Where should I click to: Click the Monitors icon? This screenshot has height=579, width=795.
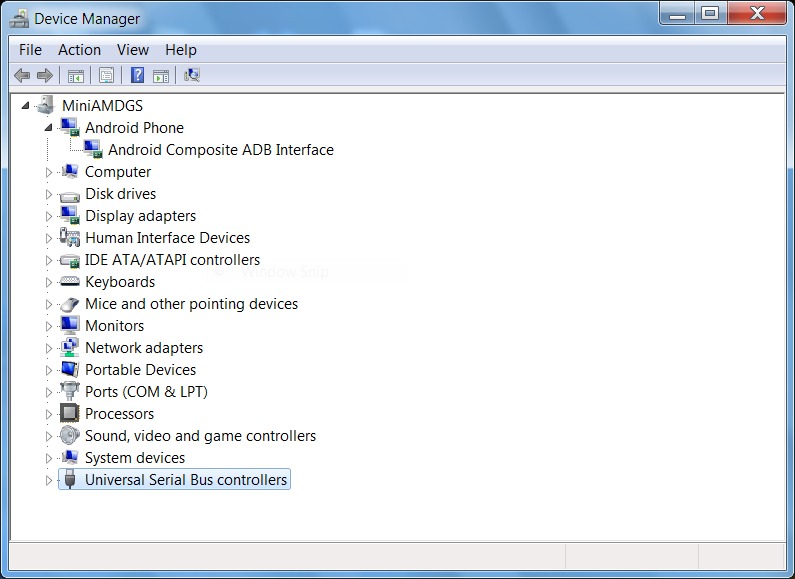click(70, 325)
